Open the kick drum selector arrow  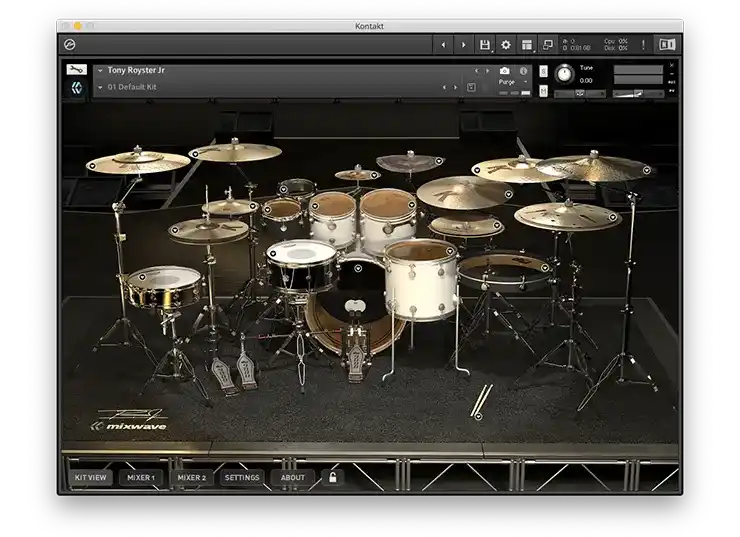tap(358, 268)
